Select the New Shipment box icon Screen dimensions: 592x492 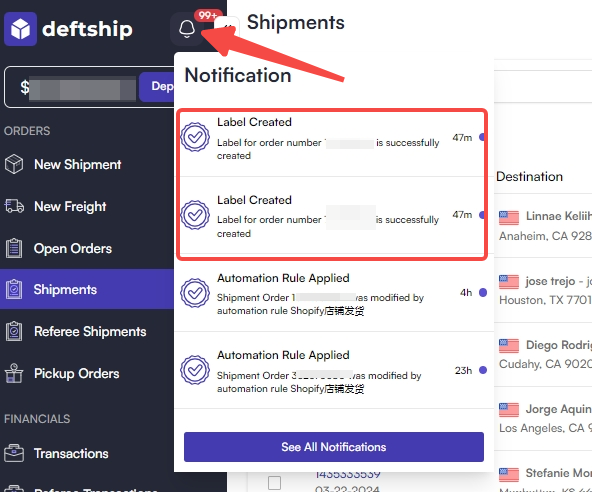14,164
